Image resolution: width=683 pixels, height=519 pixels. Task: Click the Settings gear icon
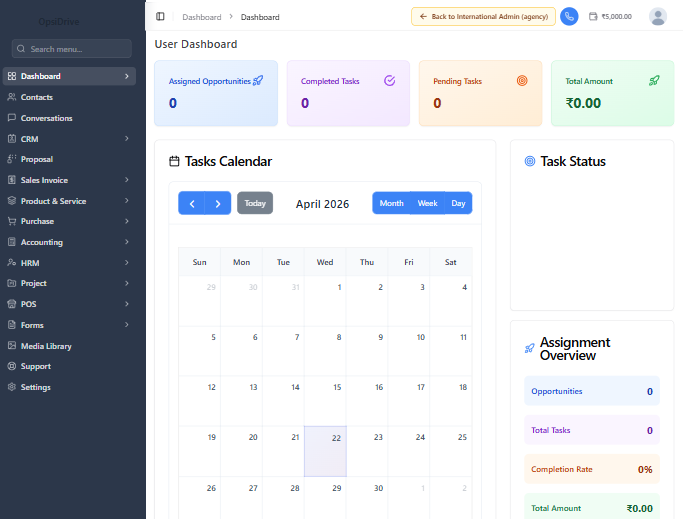(x=12, y=387)
